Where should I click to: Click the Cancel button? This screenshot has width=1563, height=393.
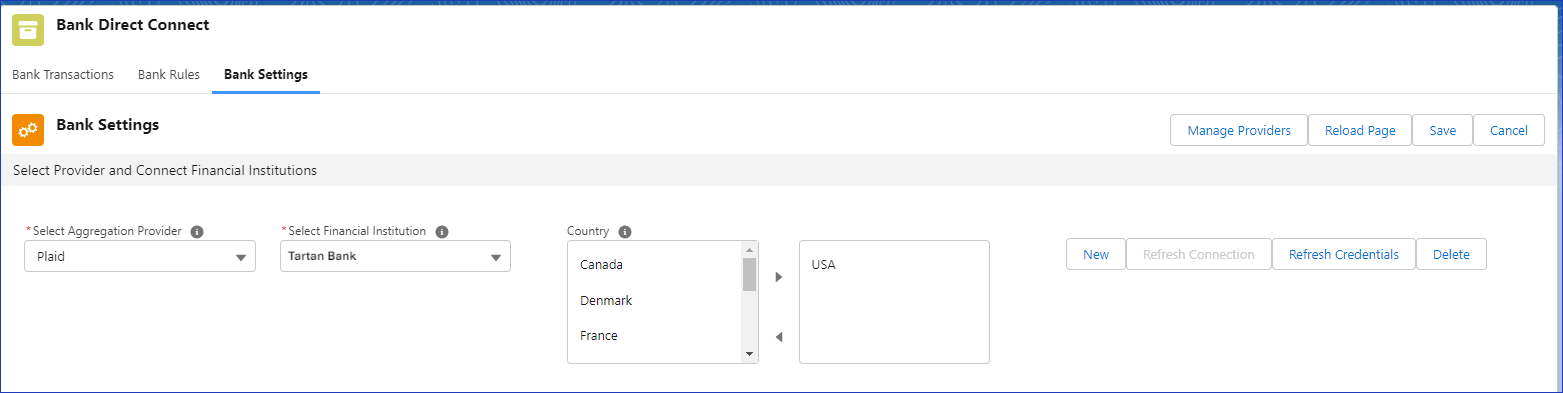pyautogui.click(x=1509, y=130)
